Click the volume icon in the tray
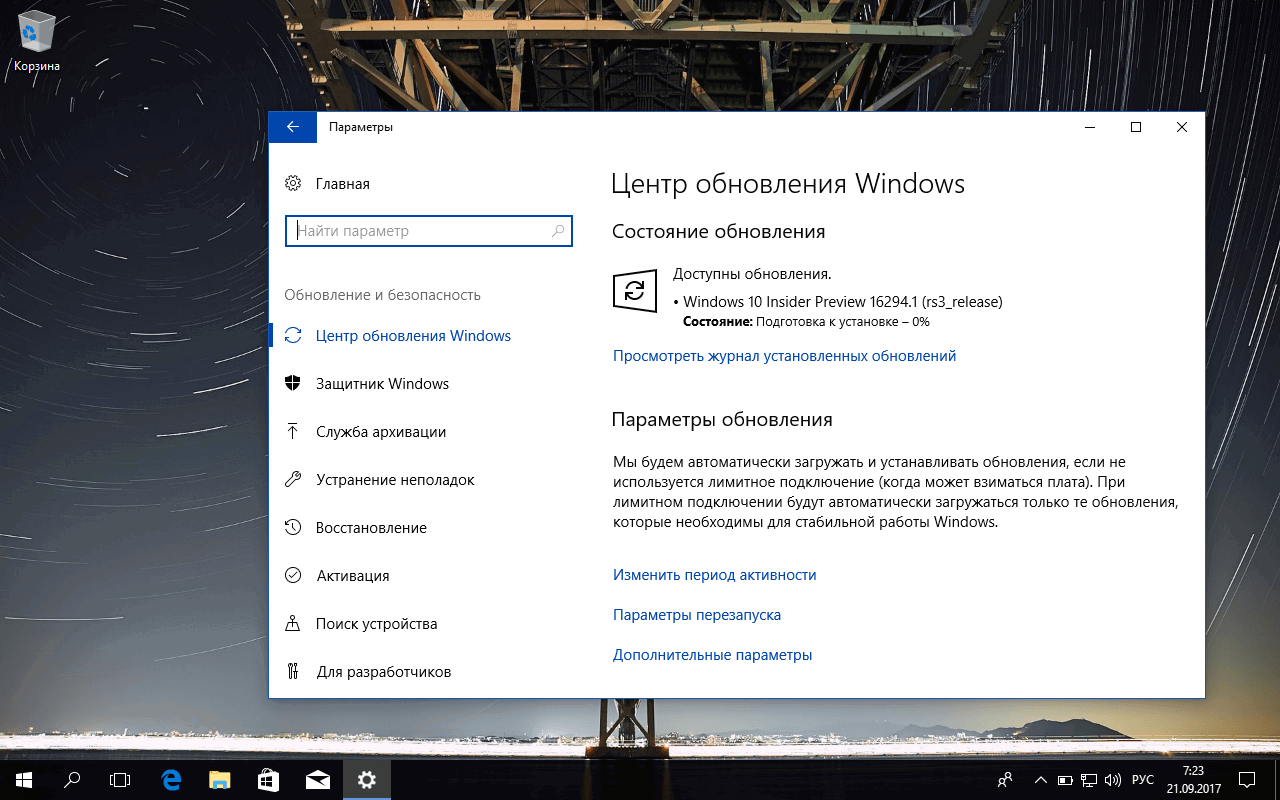 [1112, 780]
